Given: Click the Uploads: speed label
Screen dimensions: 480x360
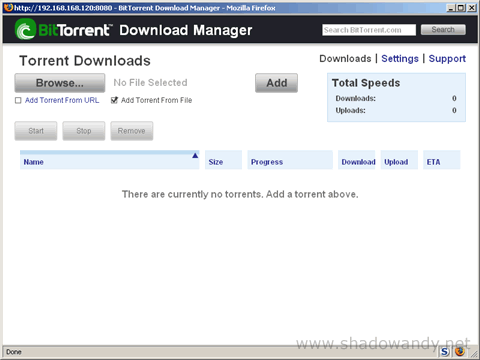Looking at the screenshot, I should [350, 110].
